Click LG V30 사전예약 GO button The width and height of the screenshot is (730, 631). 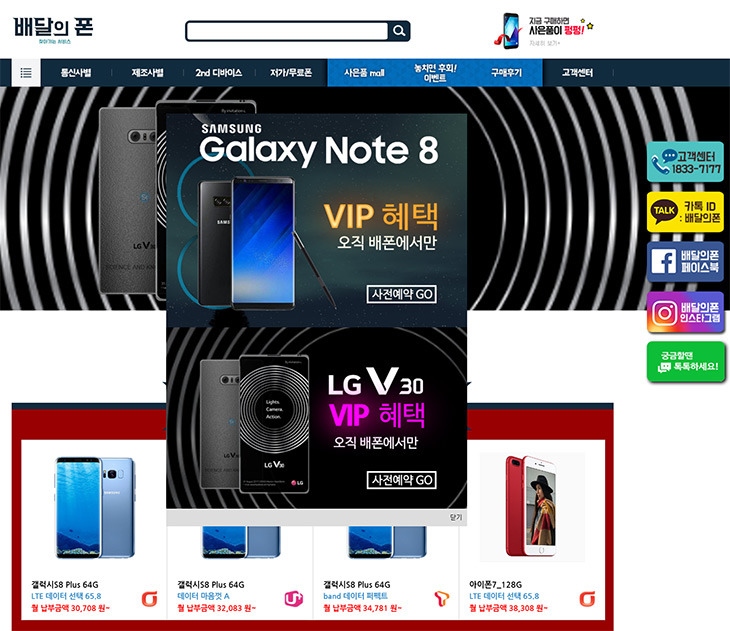(401, 480)
